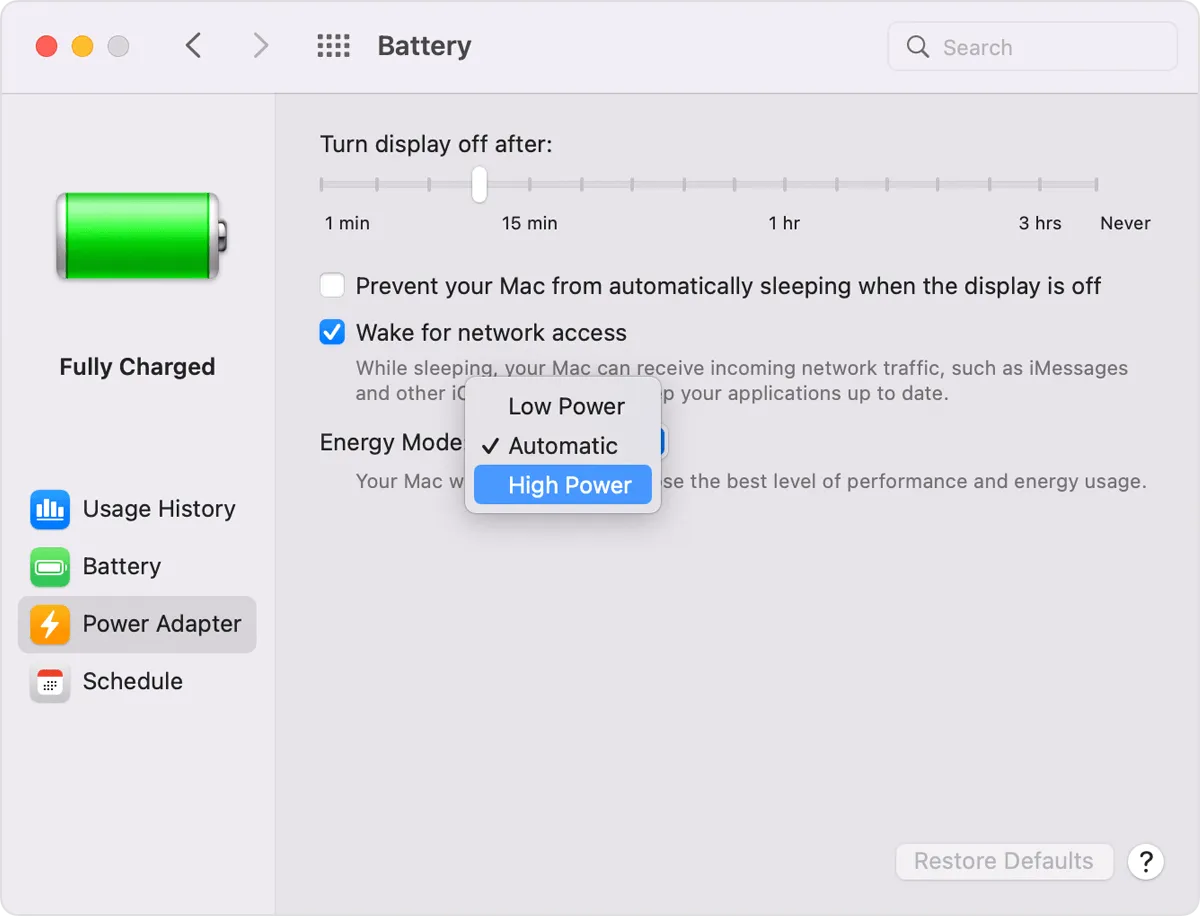Enable preventing Mac from sleeping when display off

[x=331, y=285]
